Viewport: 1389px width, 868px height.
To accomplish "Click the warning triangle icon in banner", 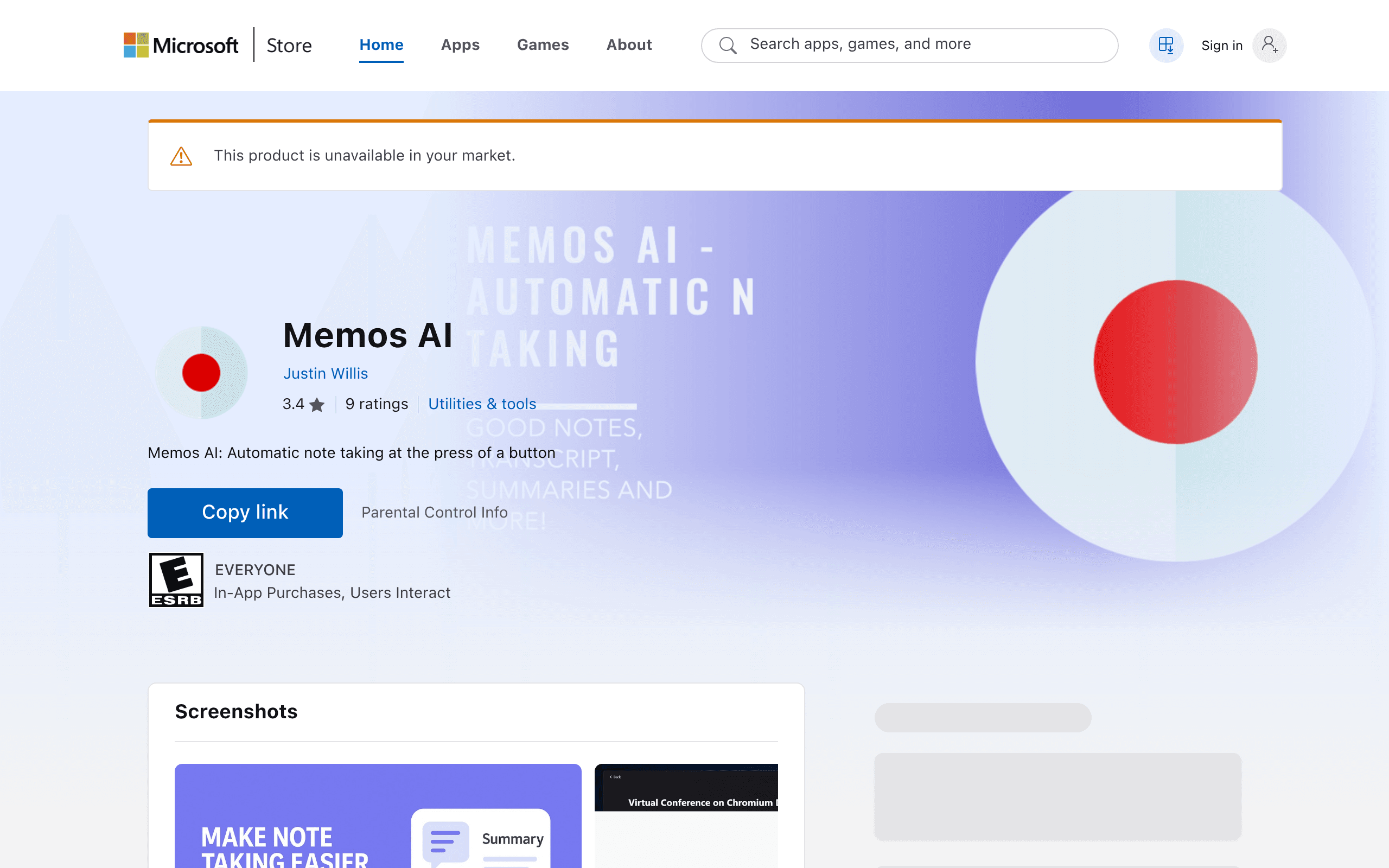I will 181,156.
